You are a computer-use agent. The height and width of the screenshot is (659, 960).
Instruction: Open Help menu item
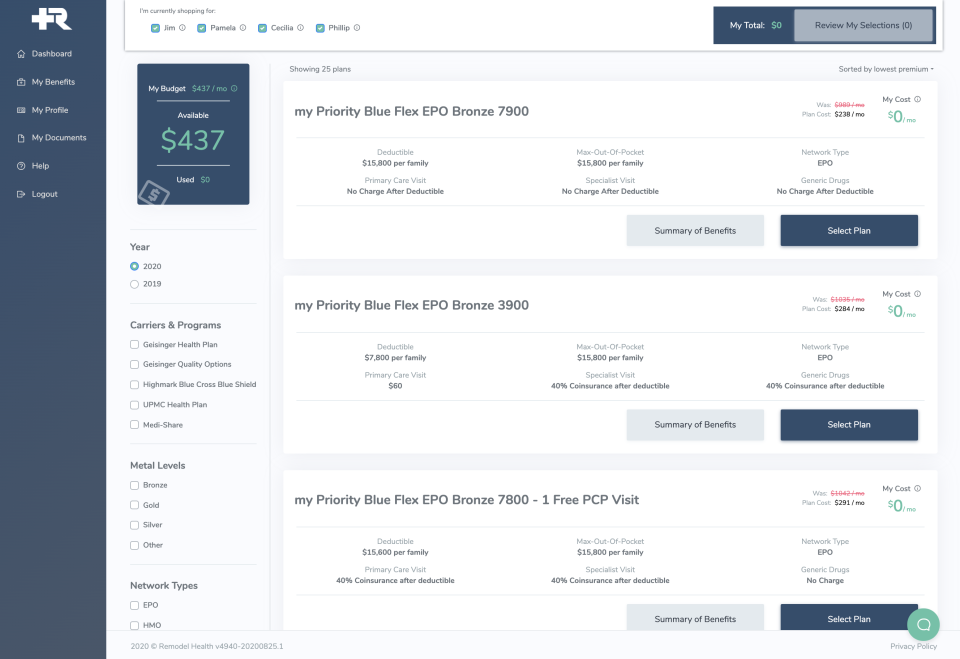40,166
